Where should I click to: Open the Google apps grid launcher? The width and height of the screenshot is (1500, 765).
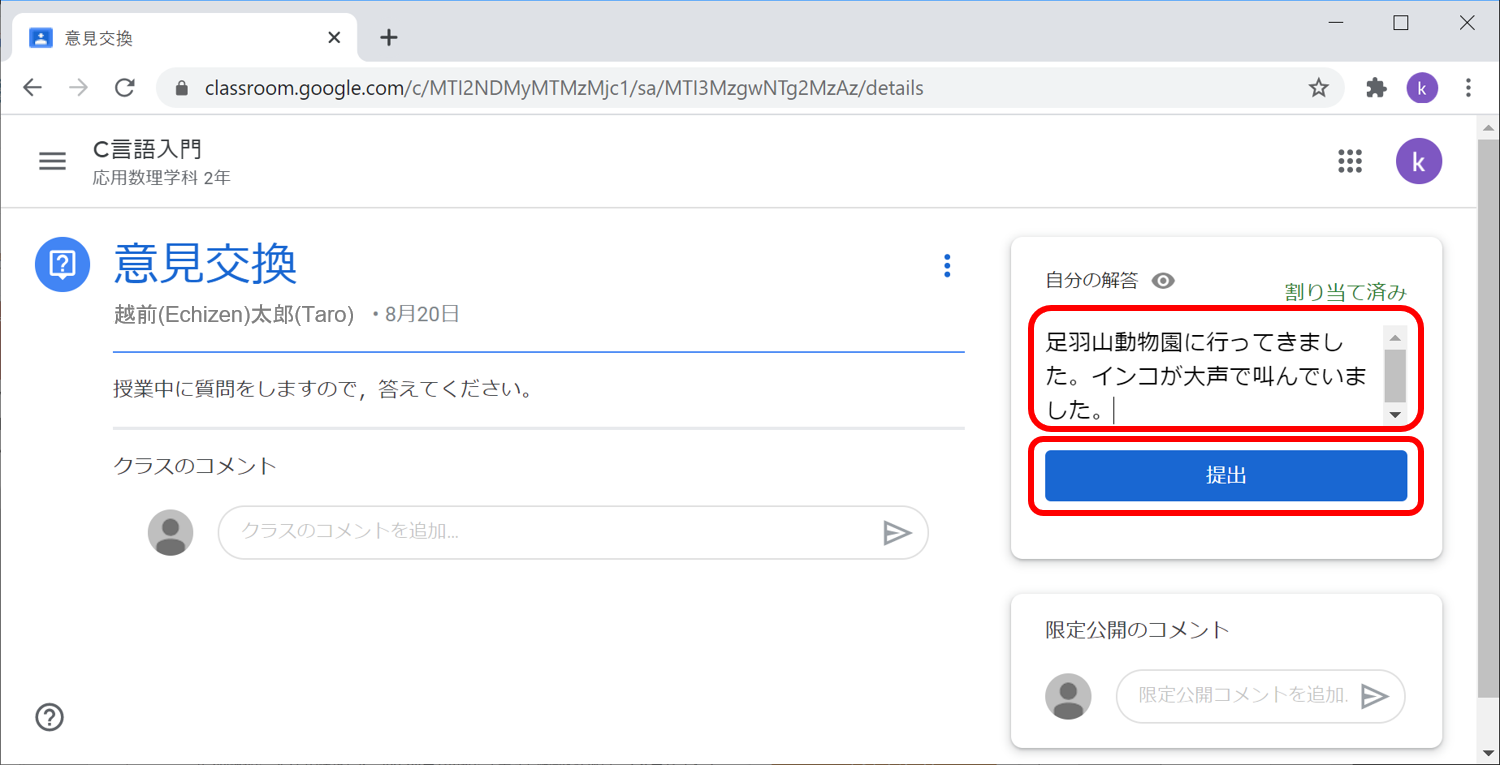(x=1350, y=161)
